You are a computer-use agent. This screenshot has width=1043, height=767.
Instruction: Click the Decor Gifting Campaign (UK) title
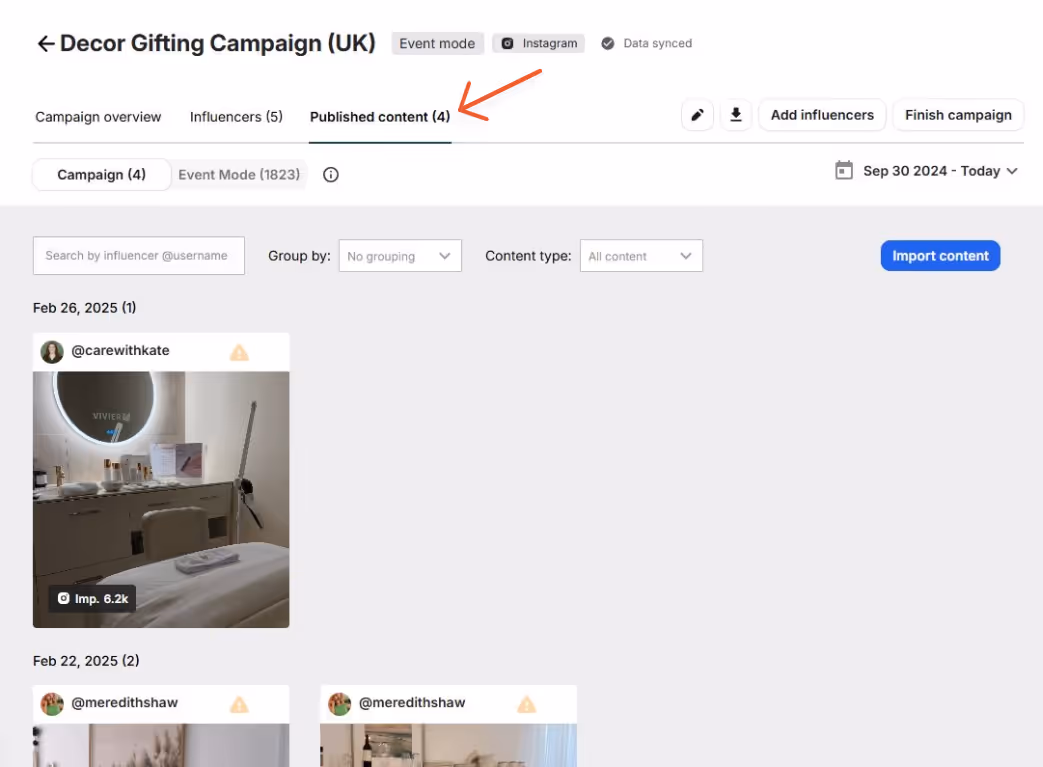[x=218, y=43]
